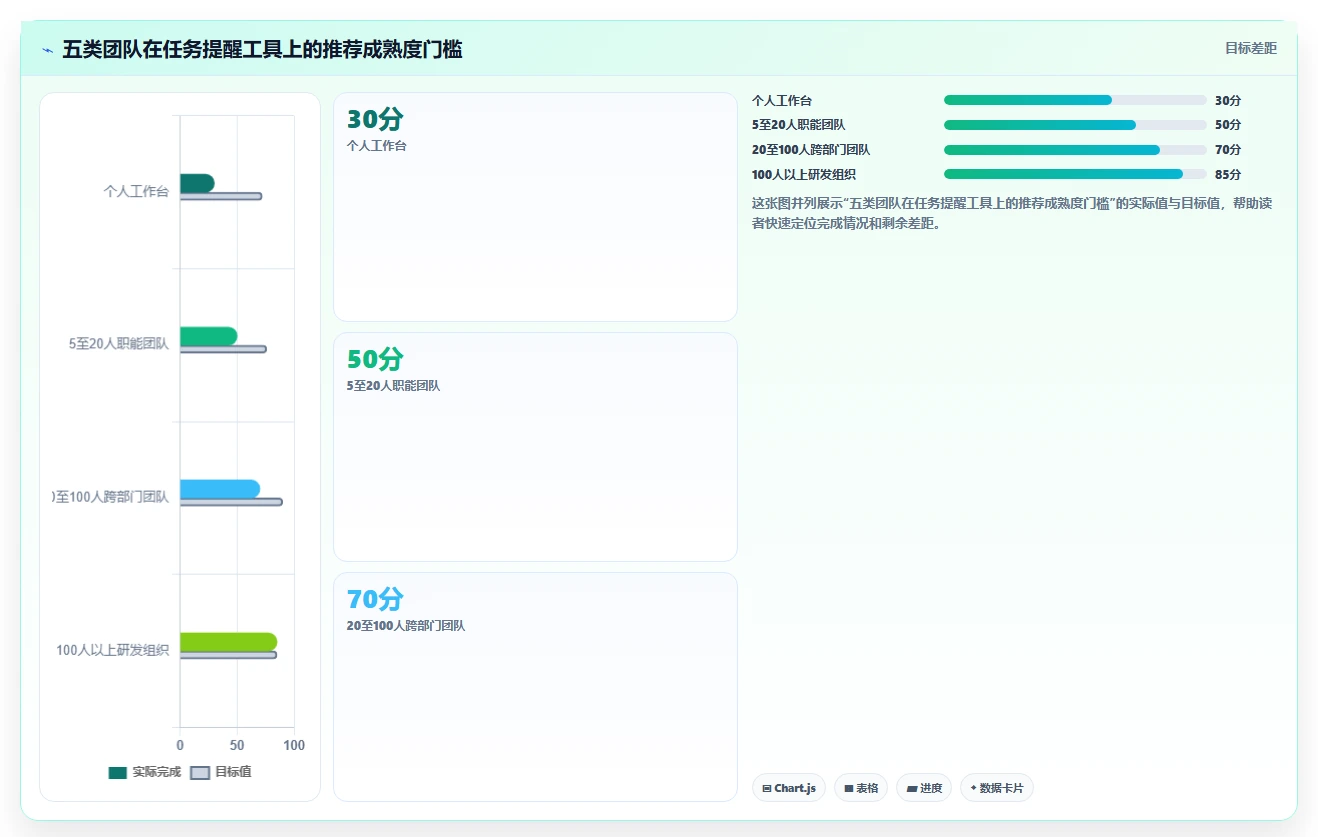The image size is (1318, 837).
Task: Click the 70分 value in progress list
Action: [x=1228, y=150]
